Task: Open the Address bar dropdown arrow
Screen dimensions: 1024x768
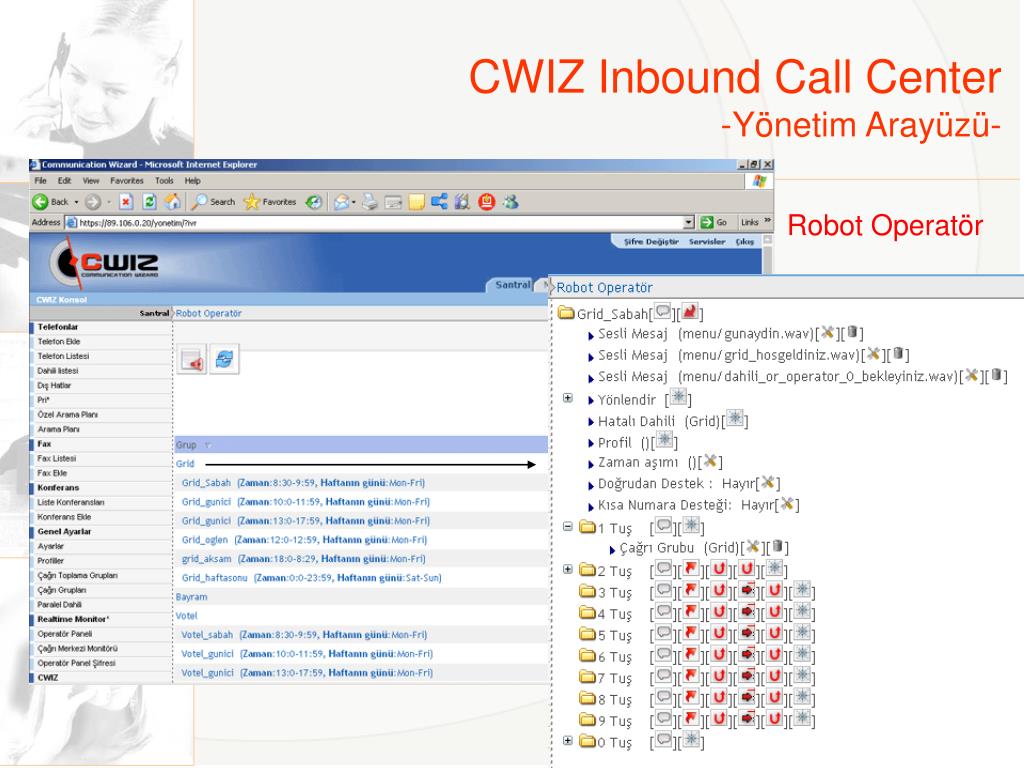Action: pyautogui.click(x=688, y=223)
